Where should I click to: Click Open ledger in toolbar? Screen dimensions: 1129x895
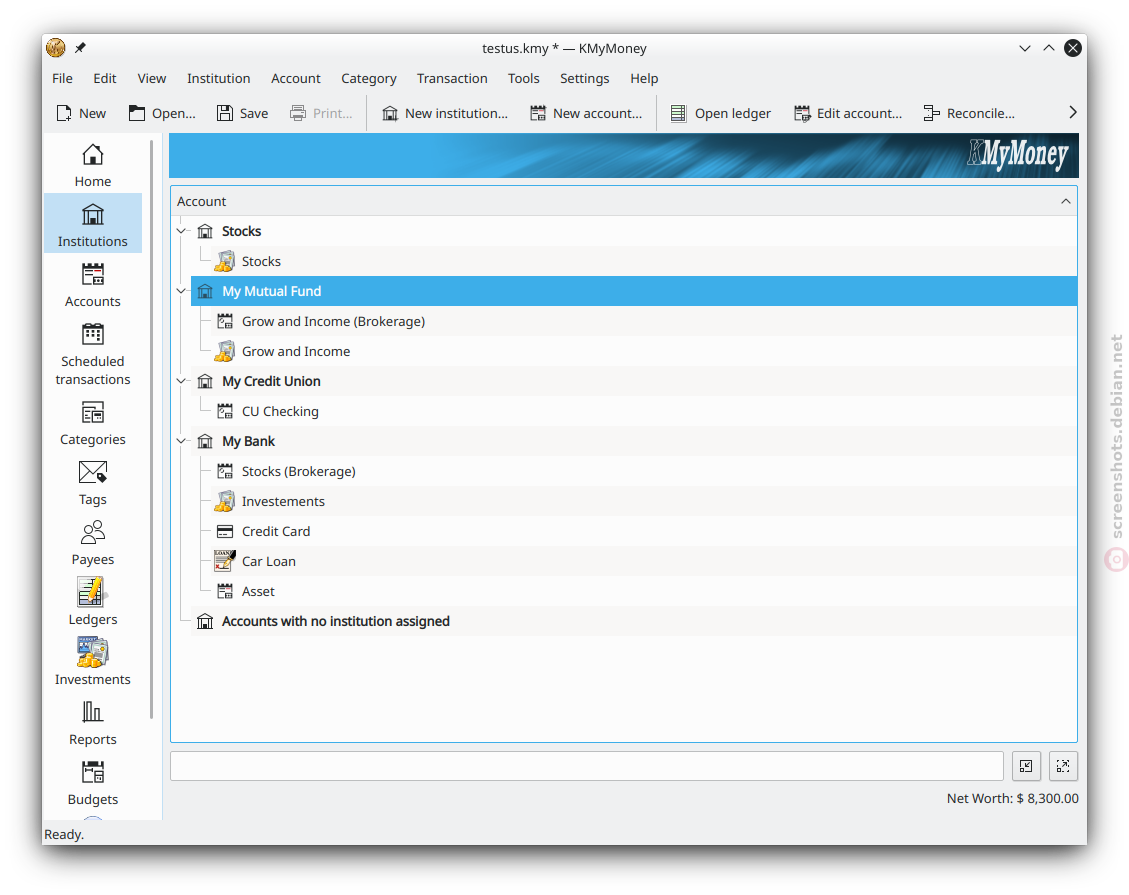pyautogui.click(x=721, y=113)
